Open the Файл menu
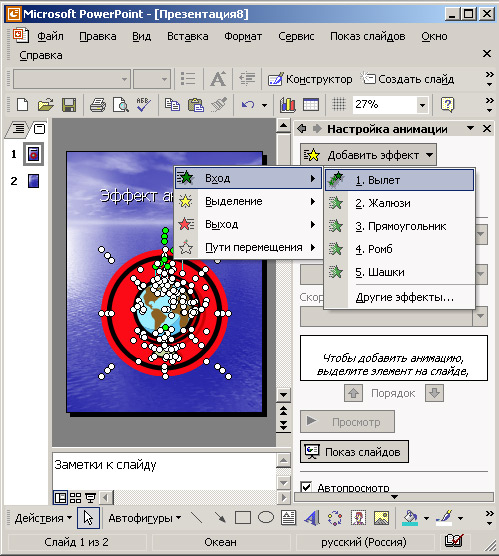Viewport: 499px width, 556px height. 50,36
